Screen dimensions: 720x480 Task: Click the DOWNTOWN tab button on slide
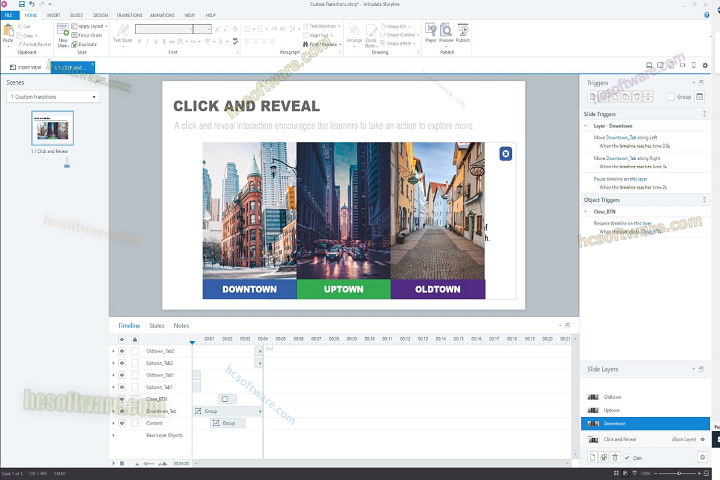point(249,289)
